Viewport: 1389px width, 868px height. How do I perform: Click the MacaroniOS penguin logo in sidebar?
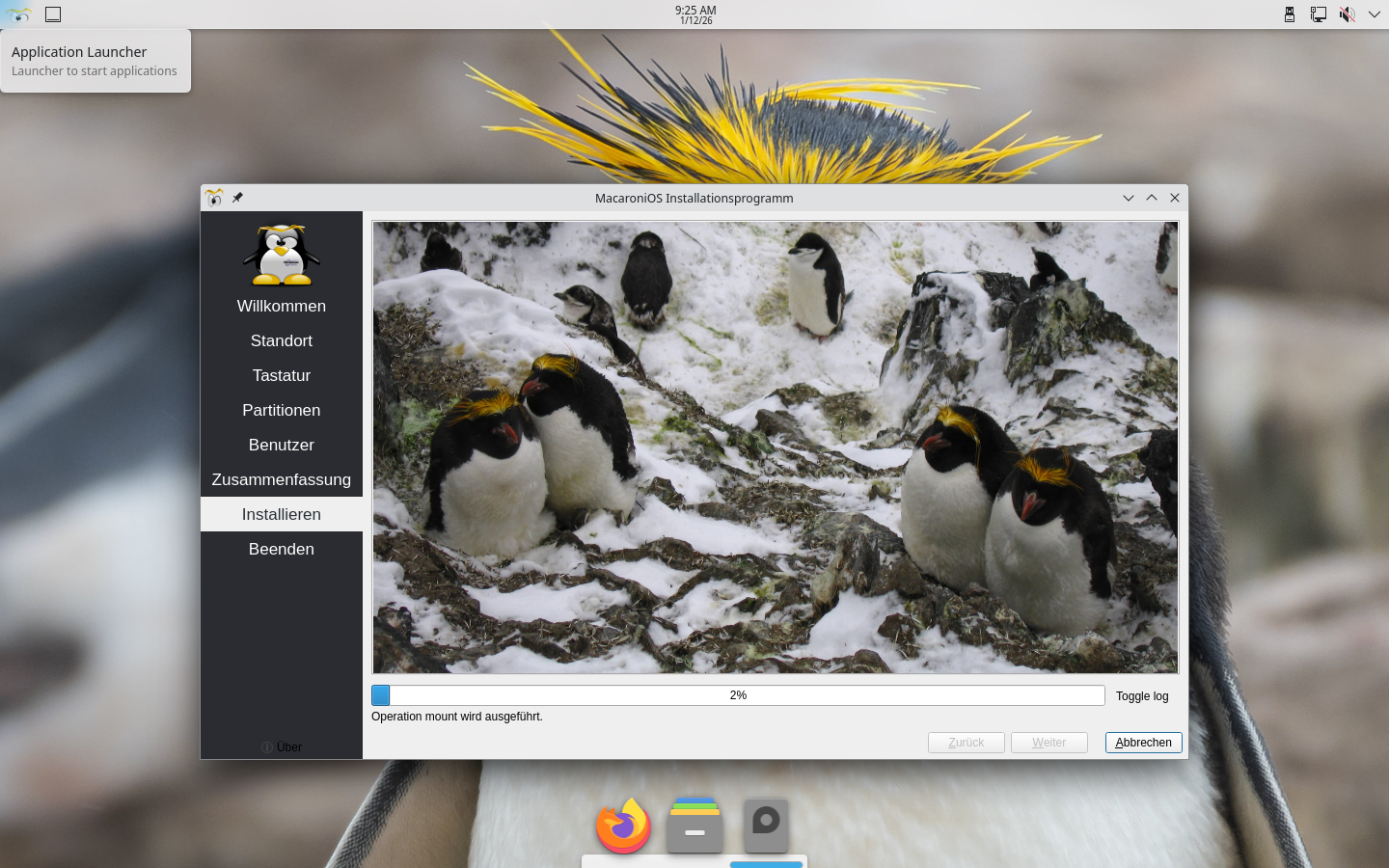tap(281, 256)
